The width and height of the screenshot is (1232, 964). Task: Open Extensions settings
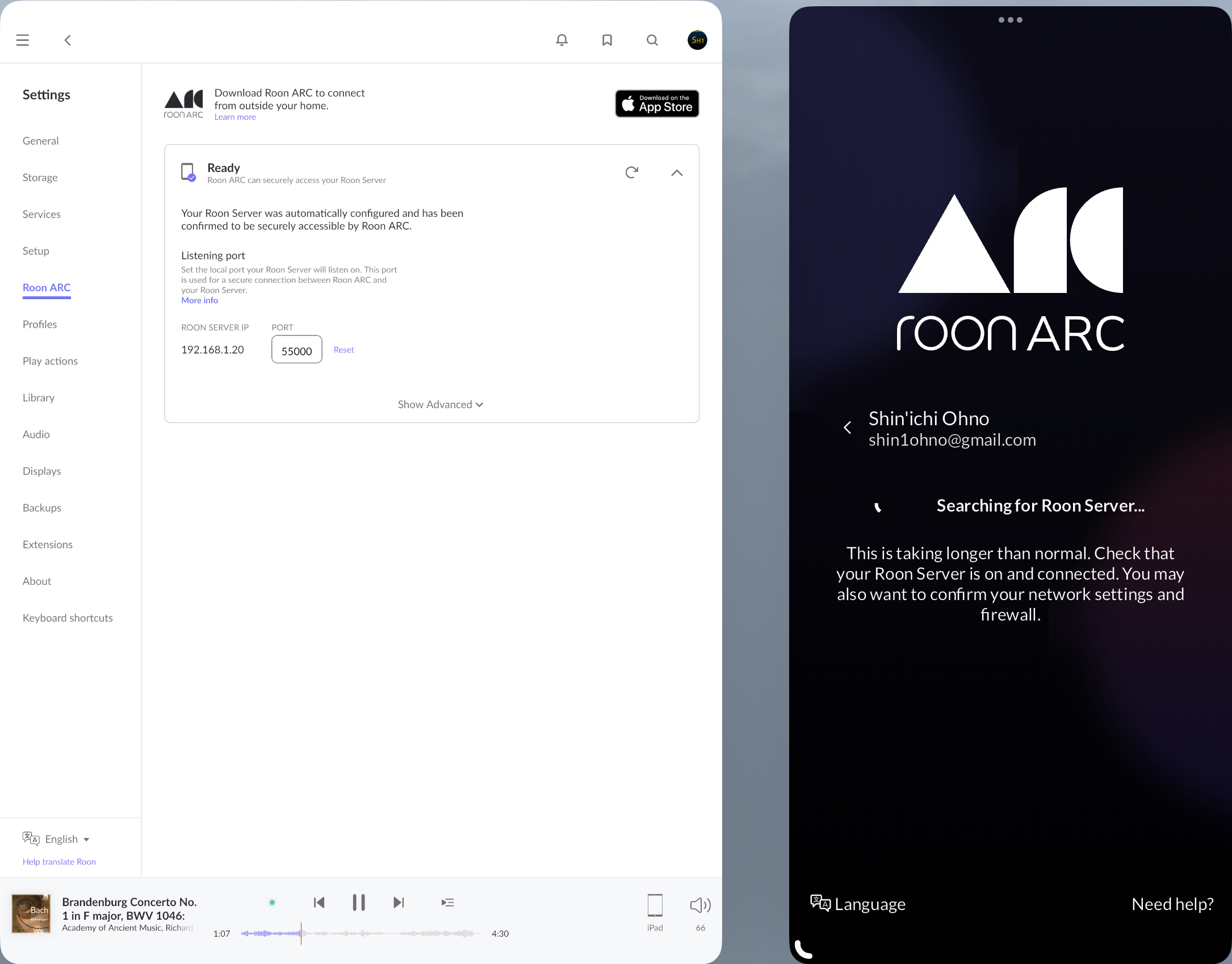(48, 545)
